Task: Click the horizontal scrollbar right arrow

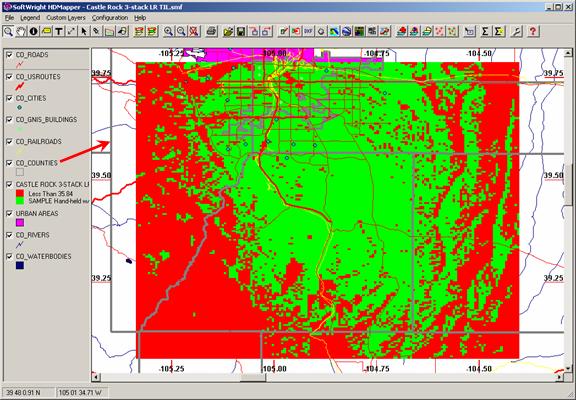Action: point(560,377)
